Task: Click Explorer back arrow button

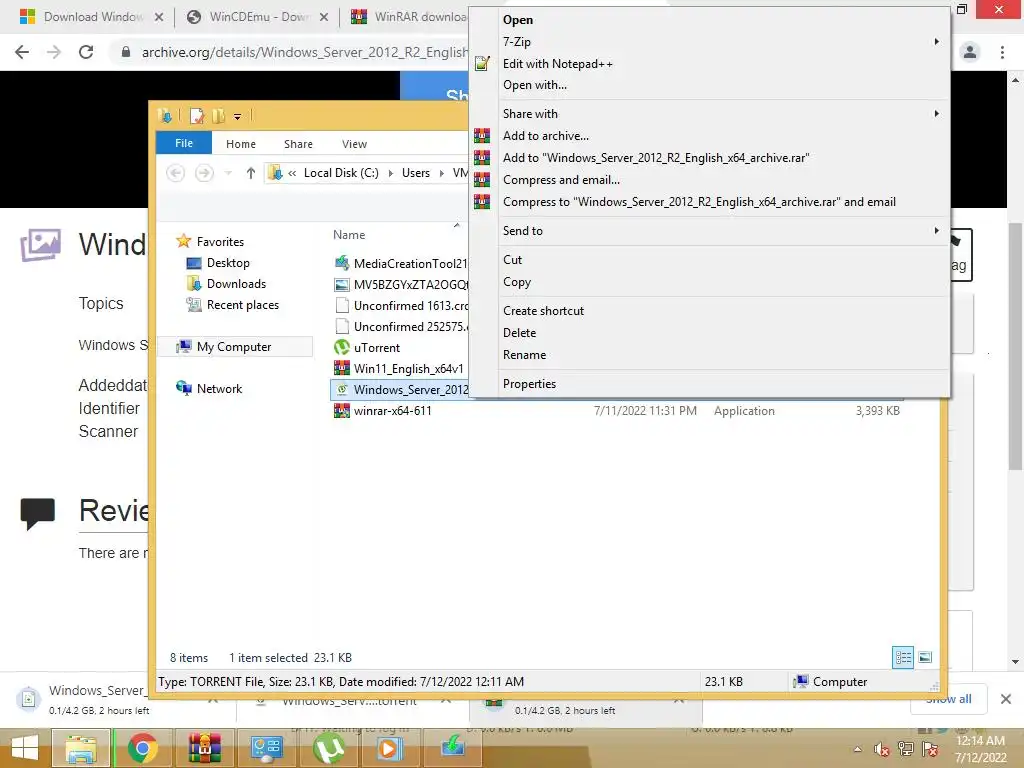Action: coord(175,173)
